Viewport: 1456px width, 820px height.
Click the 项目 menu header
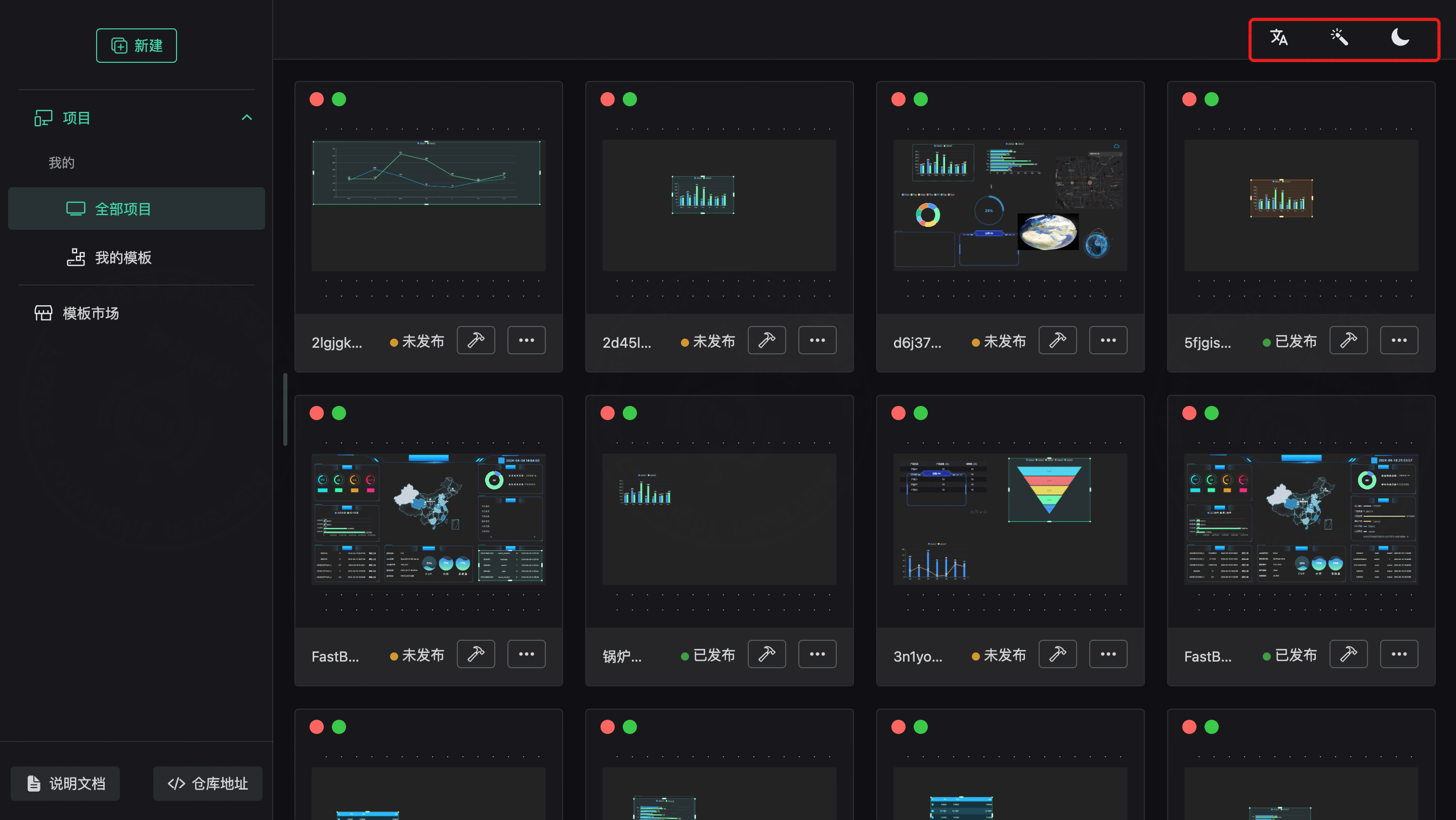point(136,117)
